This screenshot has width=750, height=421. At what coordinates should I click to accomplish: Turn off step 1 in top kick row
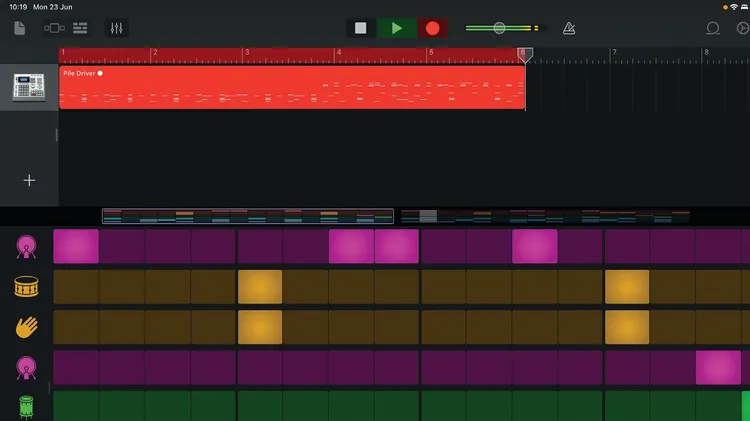click(76, 246)
